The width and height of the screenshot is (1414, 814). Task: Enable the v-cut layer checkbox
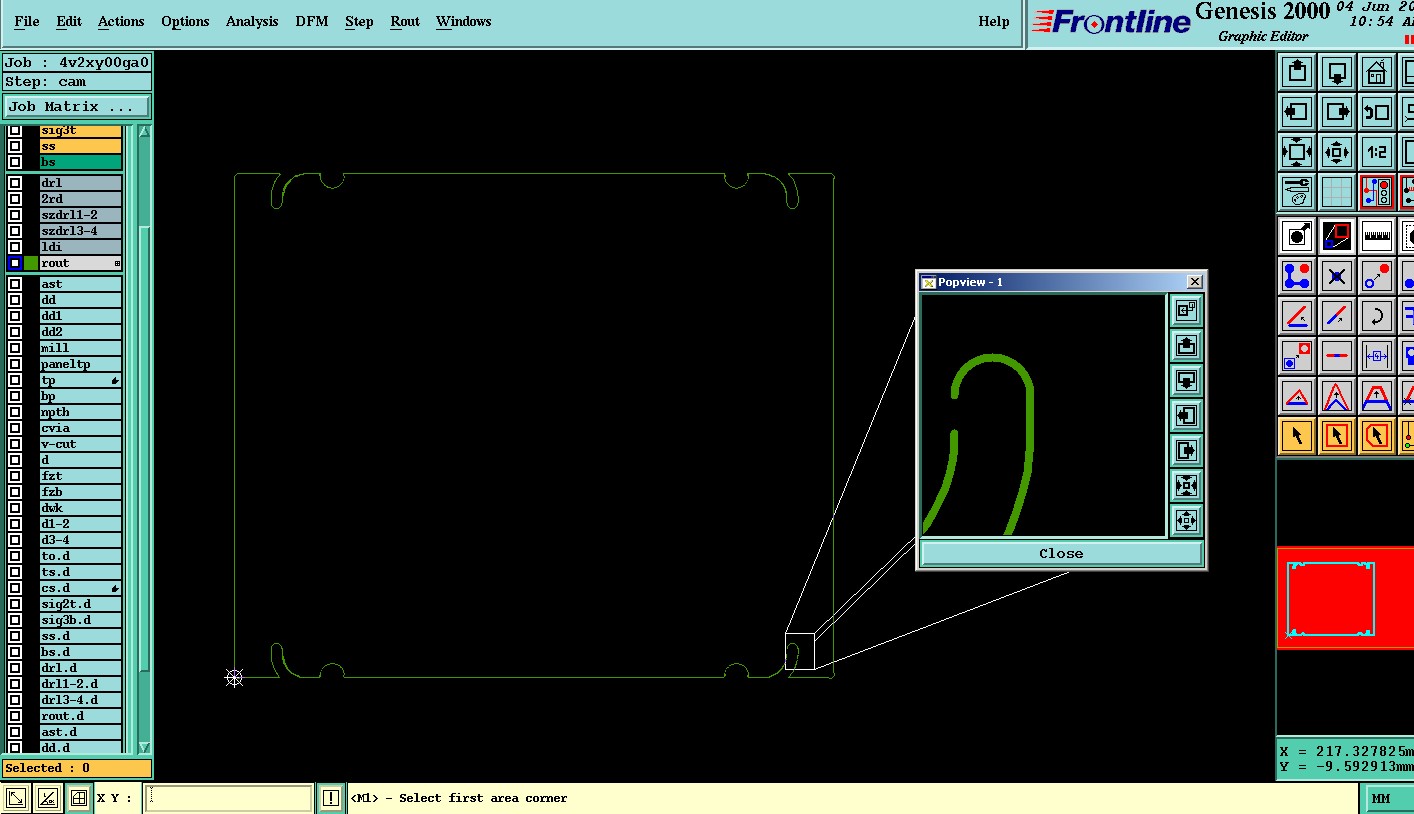click(x=15, y=444)
